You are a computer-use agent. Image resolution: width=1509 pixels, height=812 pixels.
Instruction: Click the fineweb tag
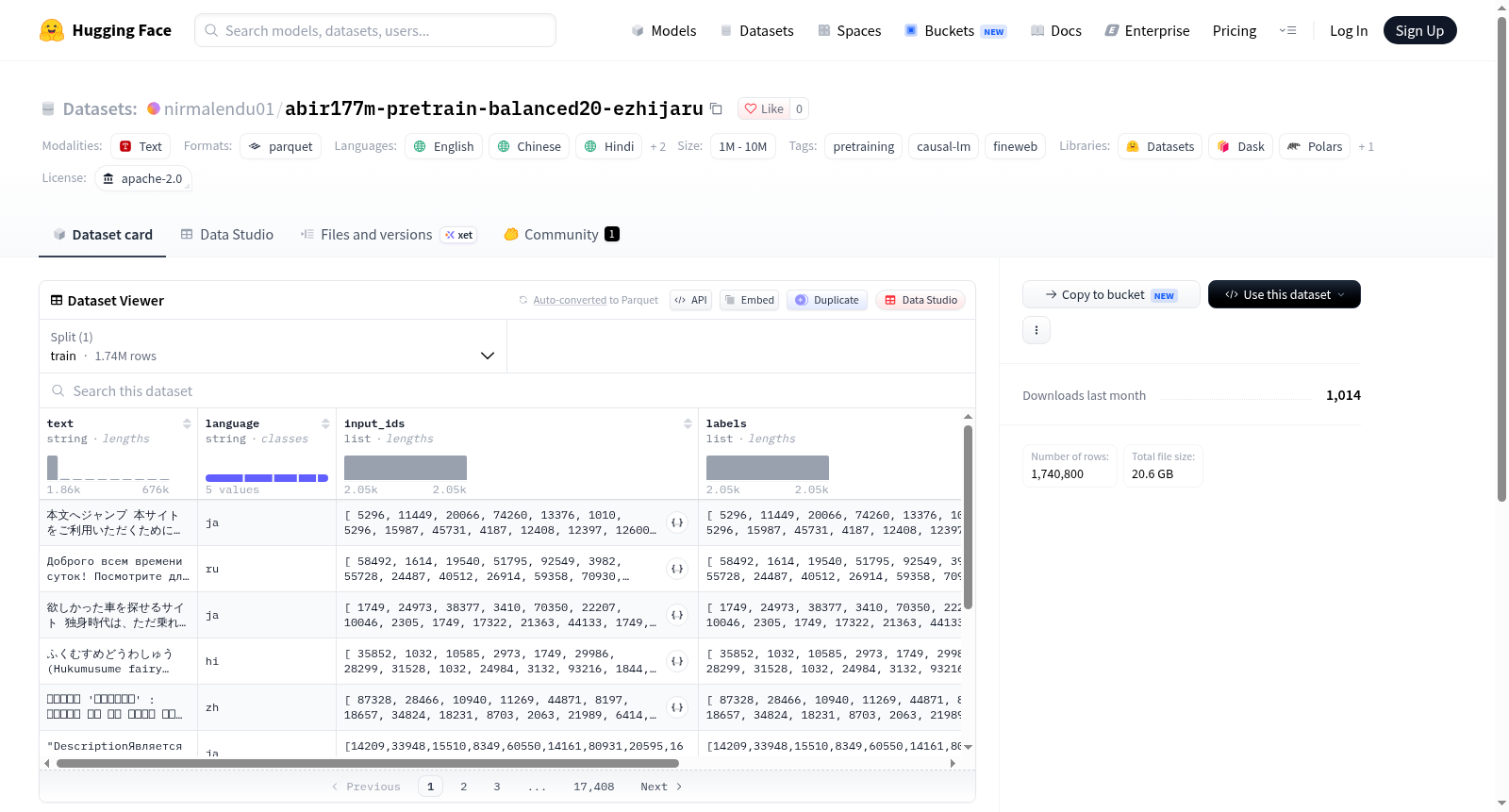coord(1015,146)
